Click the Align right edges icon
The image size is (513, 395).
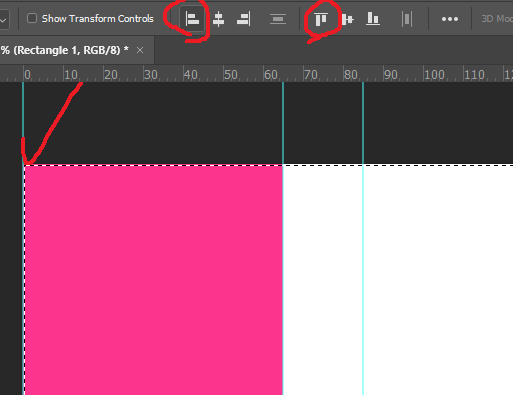[x=244, y=19]
